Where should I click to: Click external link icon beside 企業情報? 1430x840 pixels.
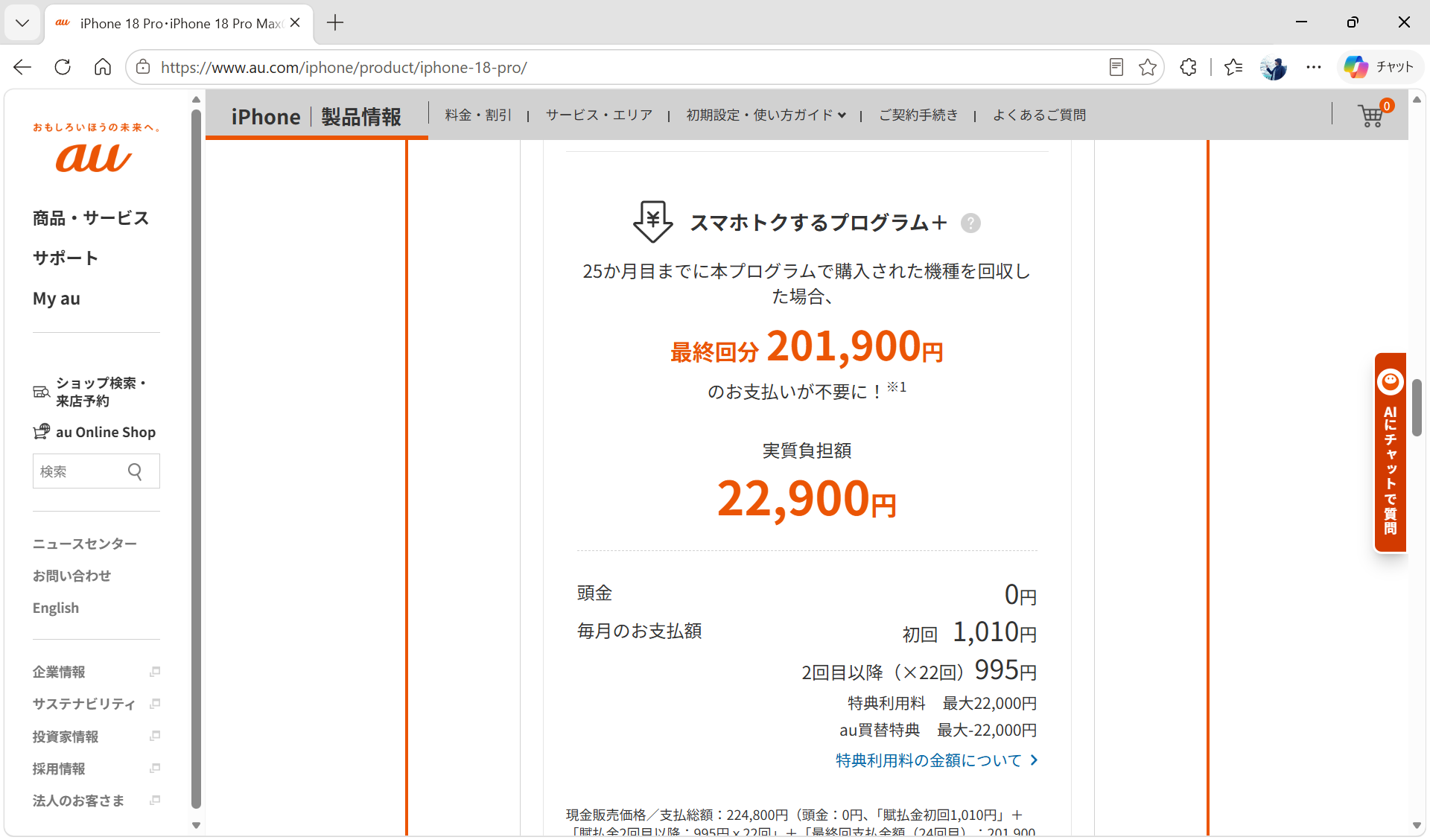(155, 672)
